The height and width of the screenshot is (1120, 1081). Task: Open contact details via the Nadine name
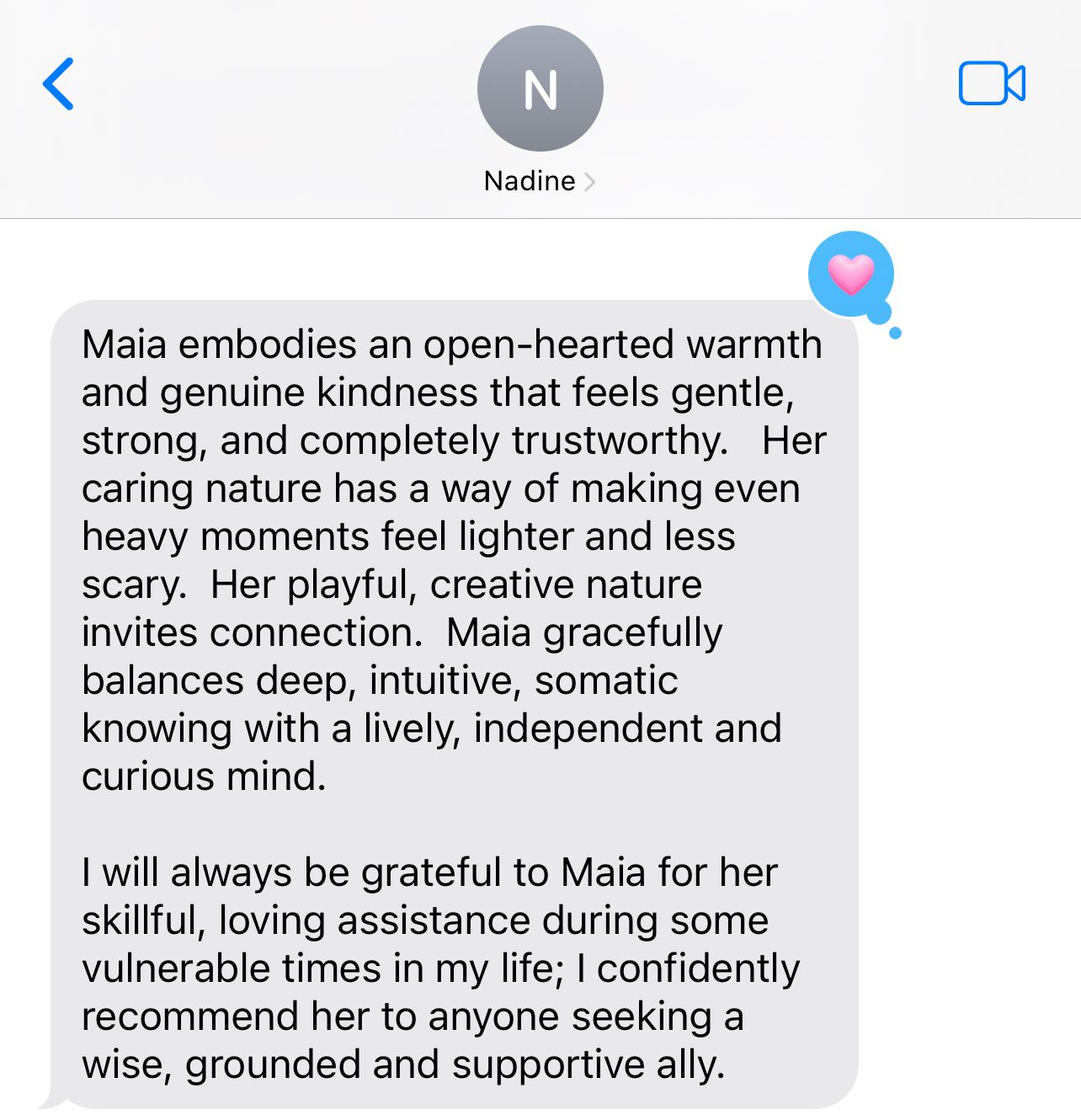[x=530, y=181]
